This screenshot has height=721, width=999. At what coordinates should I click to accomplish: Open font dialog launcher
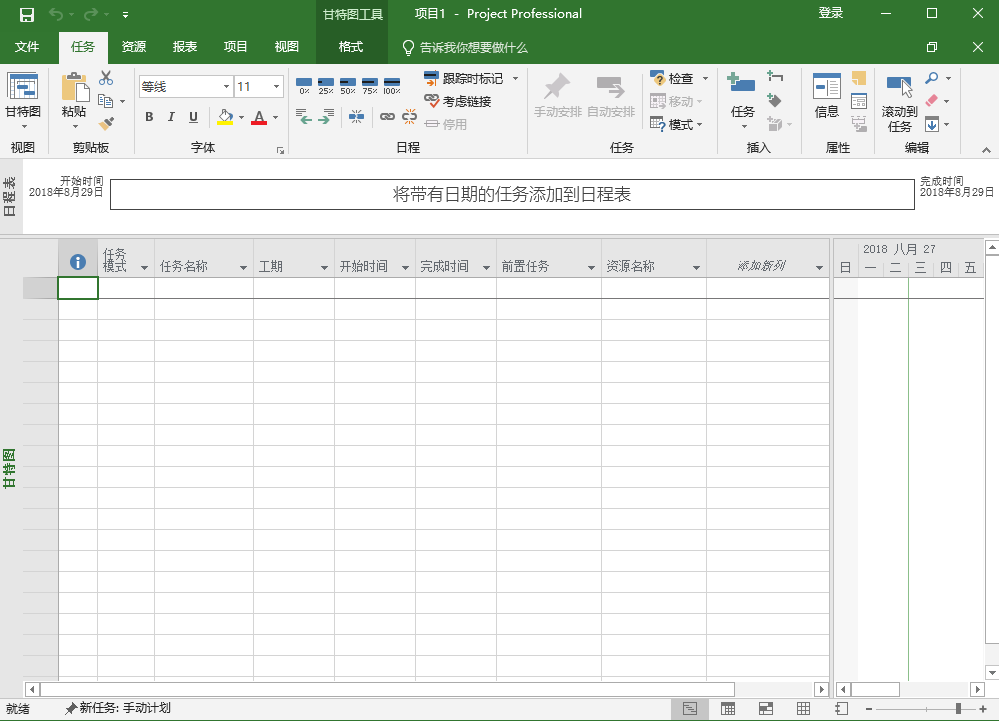[x=280, y=150]
